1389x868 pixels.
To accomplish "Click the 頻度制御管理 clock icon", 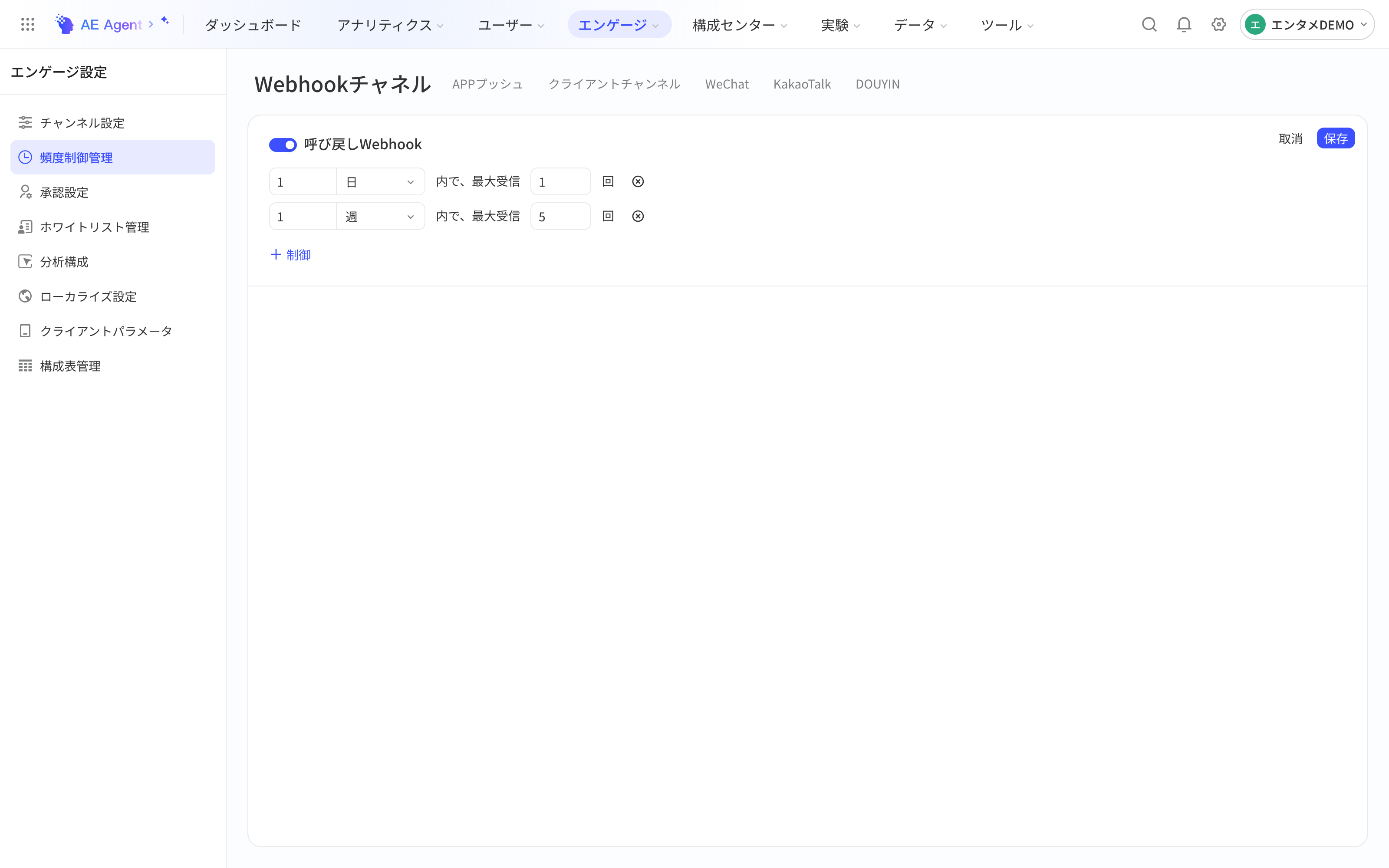I will (25, 157).
